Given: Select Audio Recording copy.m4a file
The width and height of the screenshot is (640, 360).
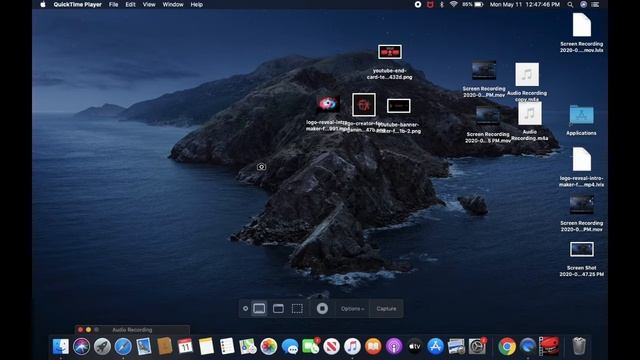Looking at the screenshot, I should tap(527, 74).
